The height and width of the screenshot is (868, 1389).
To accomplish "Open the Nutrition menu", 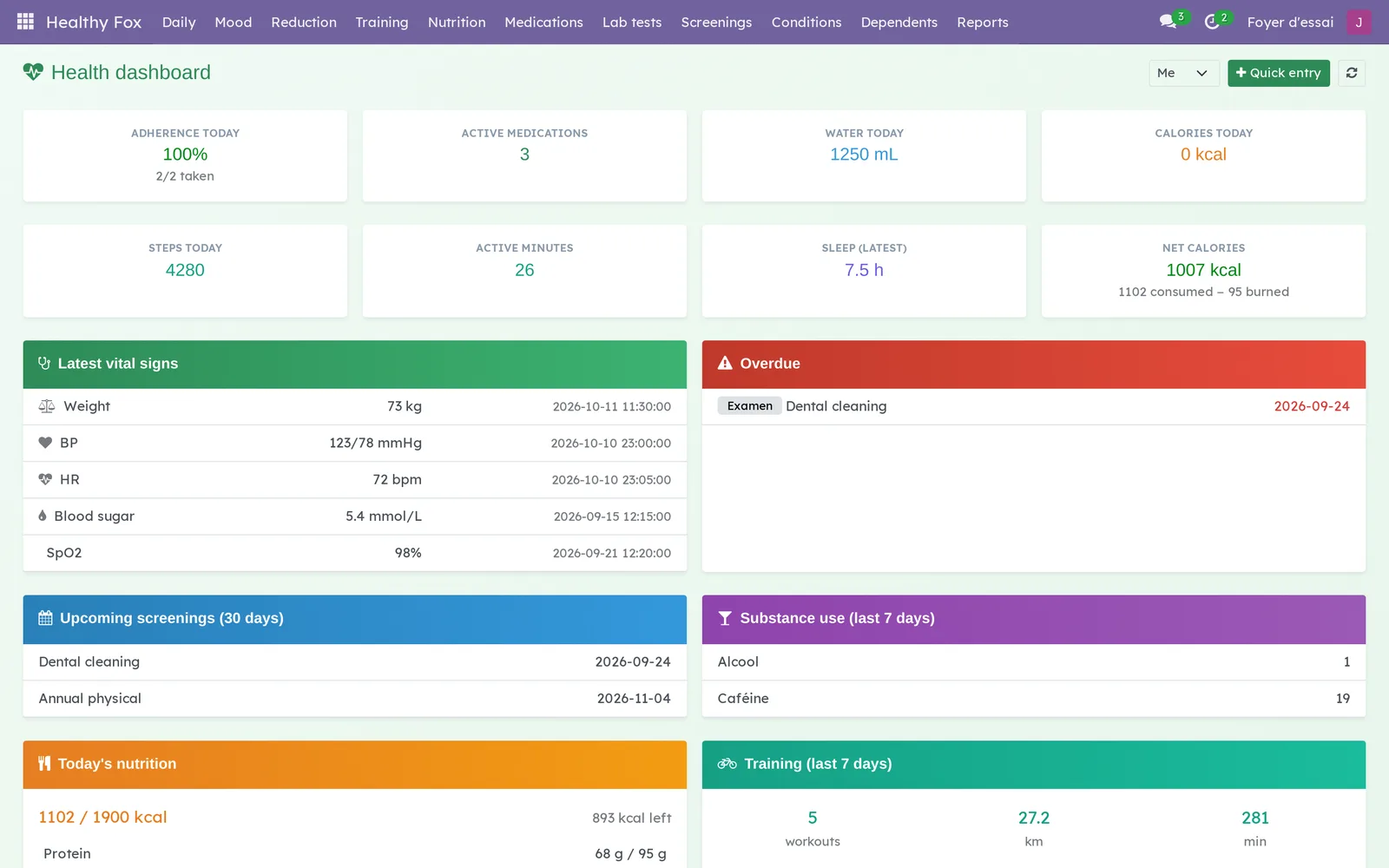I will click(457, 22).
